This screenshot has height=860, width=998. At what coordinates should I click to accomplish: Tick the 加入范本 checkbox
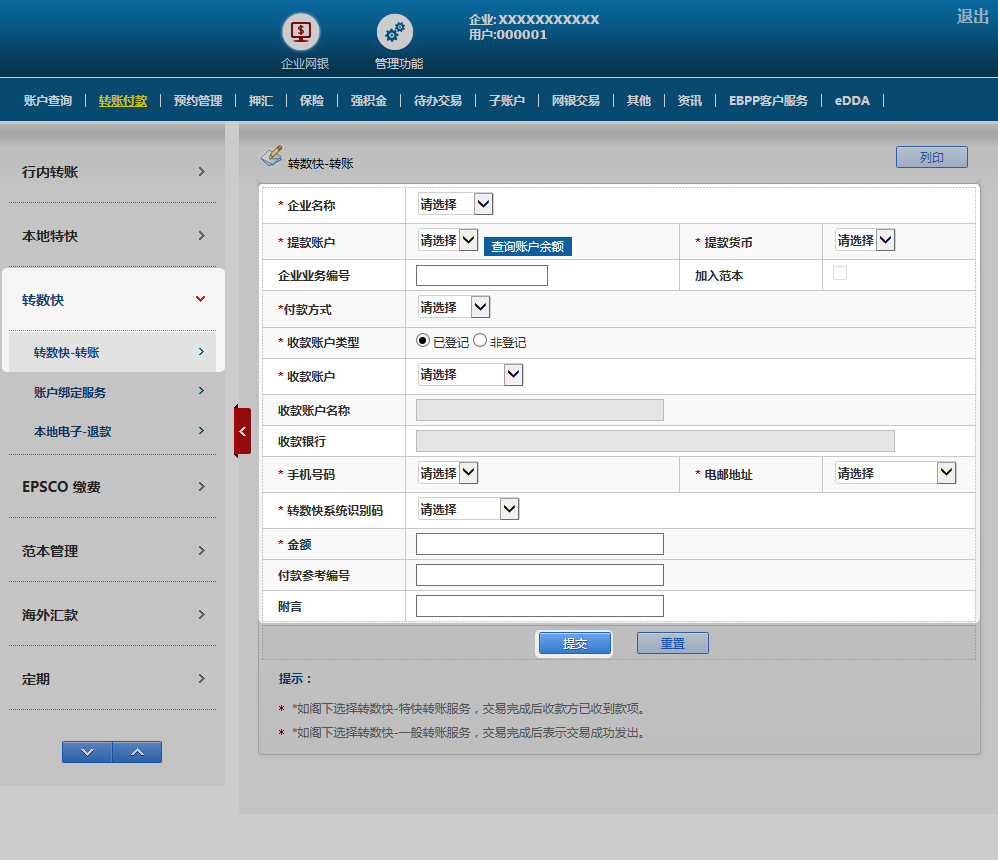pos(840,274)
